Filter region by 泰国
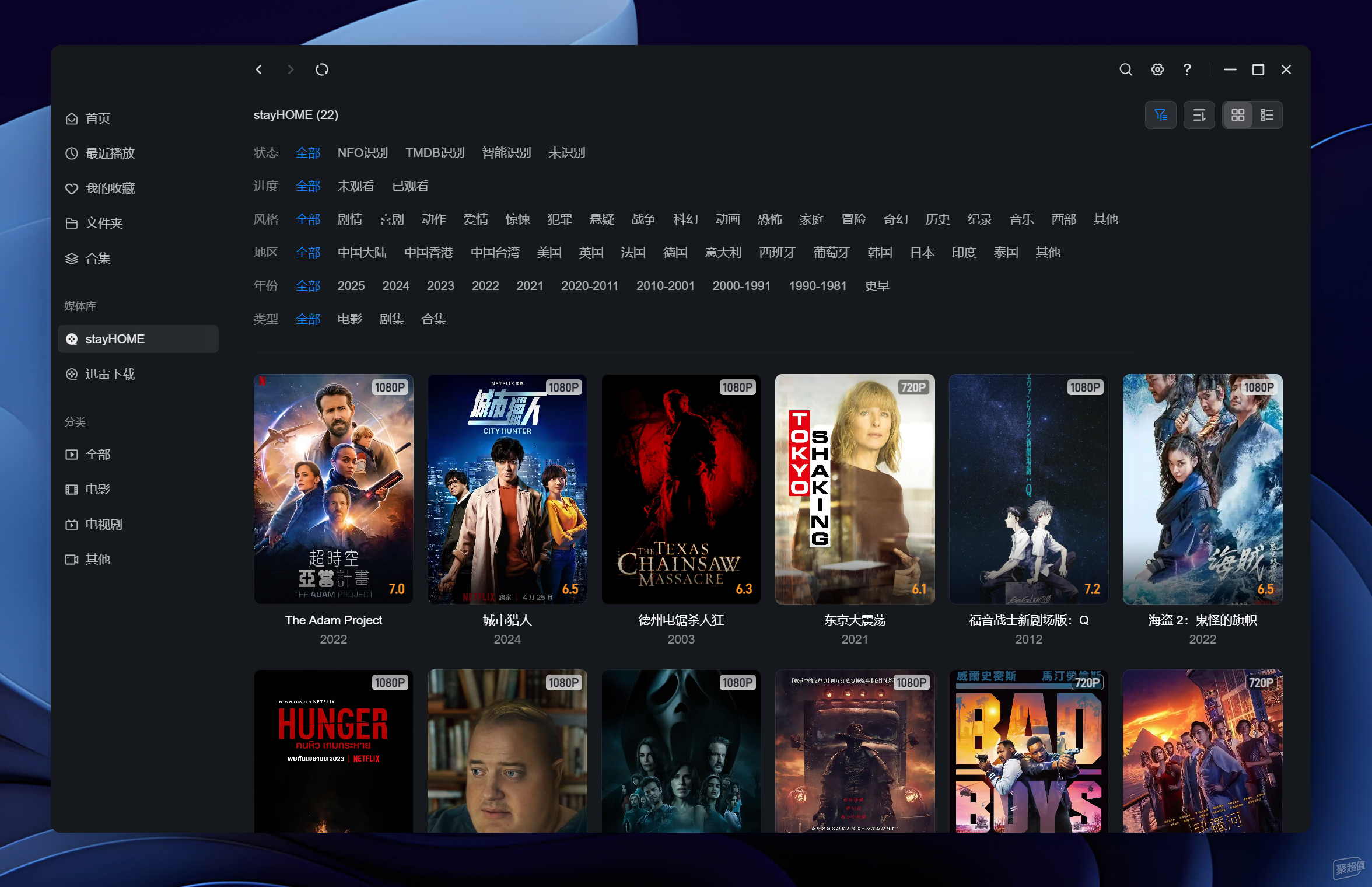1372x887 pixels. [1006, 253]
